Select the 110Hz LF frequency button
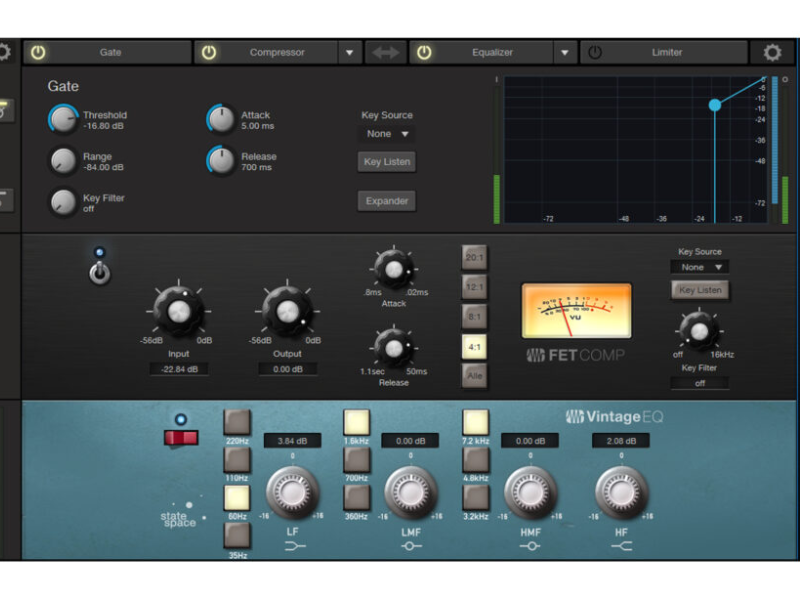800x600 pixels. coord(237,460)
